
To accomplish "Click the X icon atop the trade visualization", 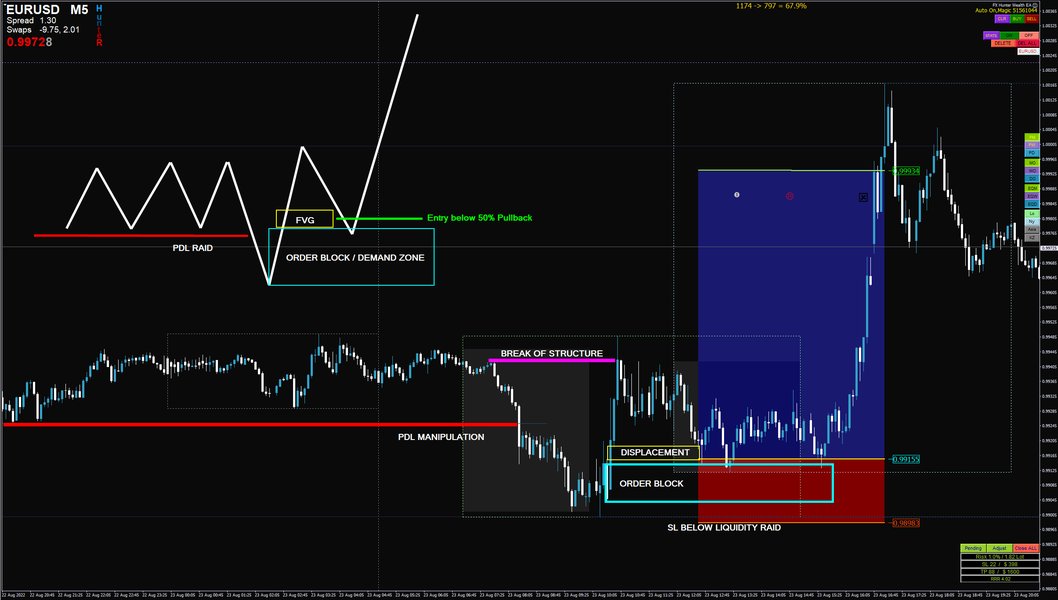I will [x=862, y=197].
